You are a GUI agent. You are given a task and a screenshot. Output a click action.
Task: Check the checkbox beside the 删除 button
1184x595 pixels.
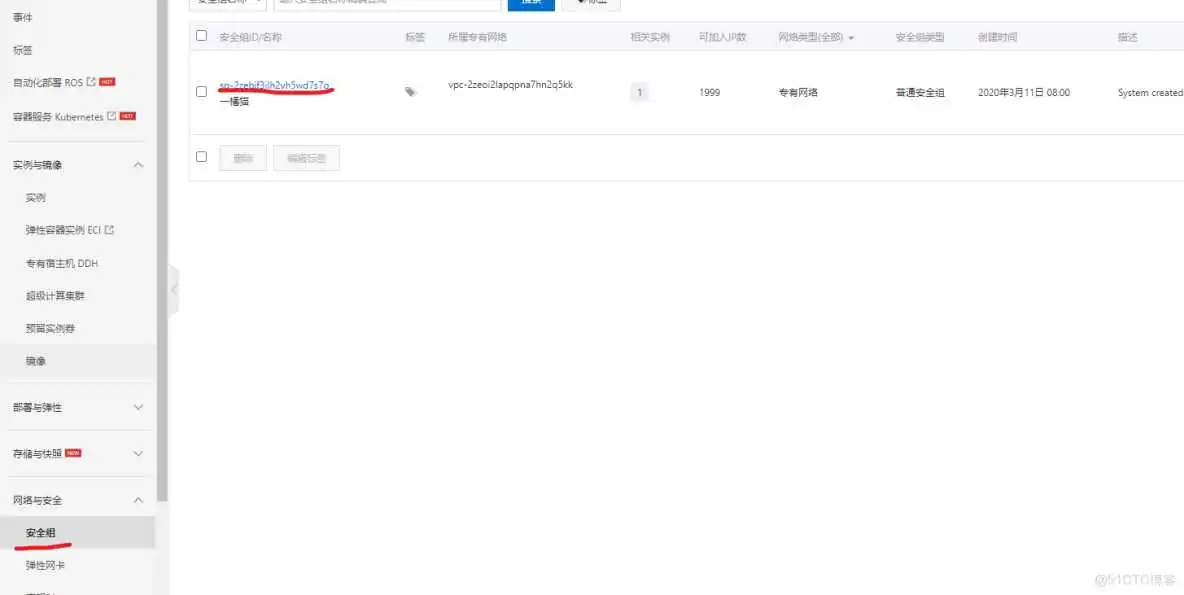[202, 156]
